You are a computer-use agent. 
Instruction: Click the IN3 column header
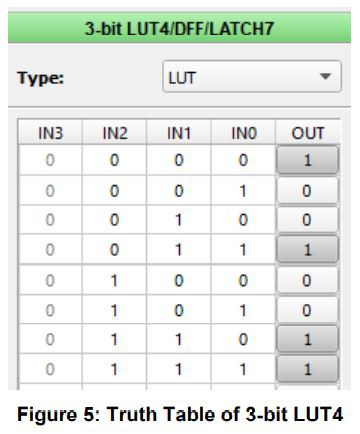tap(50, 133)
